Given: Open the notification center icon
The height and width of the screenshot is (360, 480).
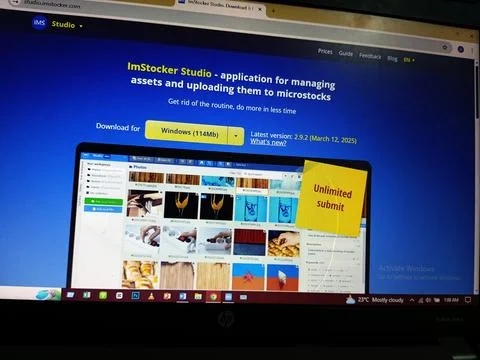Looking at the screenshot, I should (x=468, y=300).
